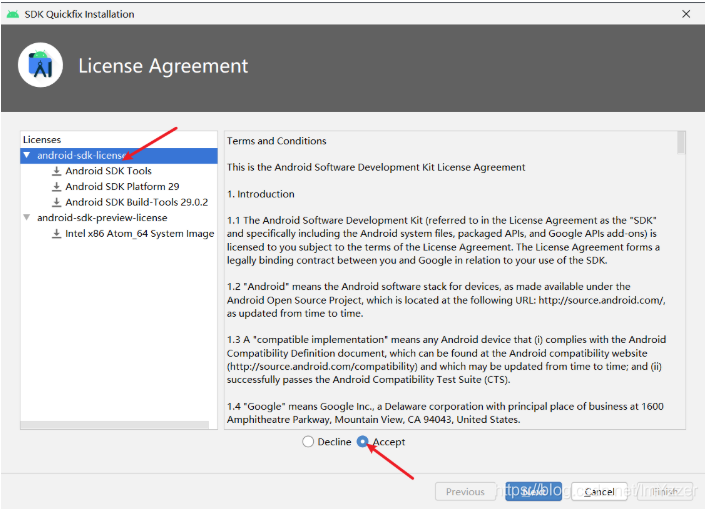The height and width of the screenshot is (509, 708).
Task: Click the Android Studio logo in header
Action: point(40,65)
